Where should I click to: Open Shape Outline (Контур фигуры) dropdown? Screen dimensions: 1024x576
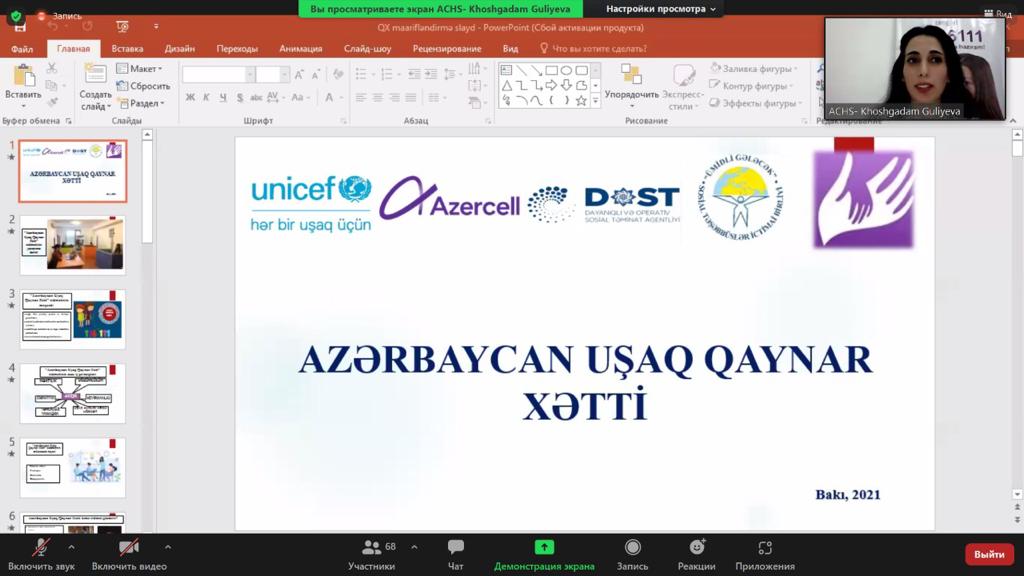tap(752, 86)
